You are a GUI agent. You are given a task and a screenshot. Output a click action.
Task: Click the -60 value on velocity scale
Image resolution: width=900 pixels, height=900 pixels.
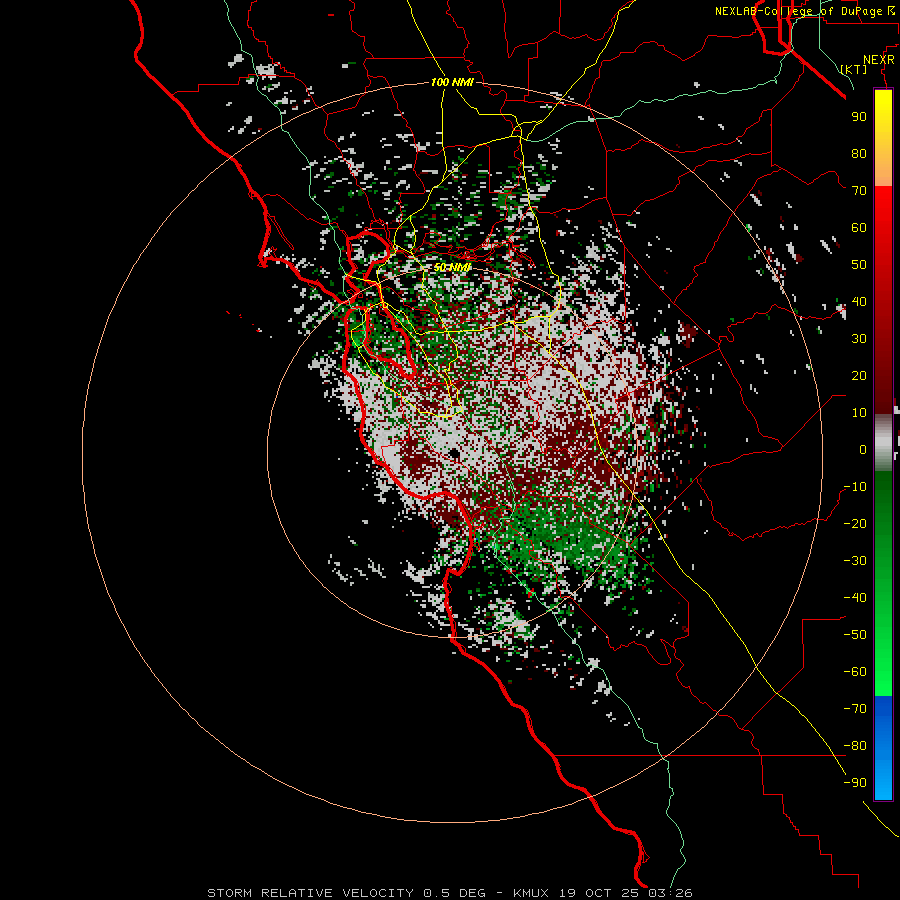tap(855, 672)
